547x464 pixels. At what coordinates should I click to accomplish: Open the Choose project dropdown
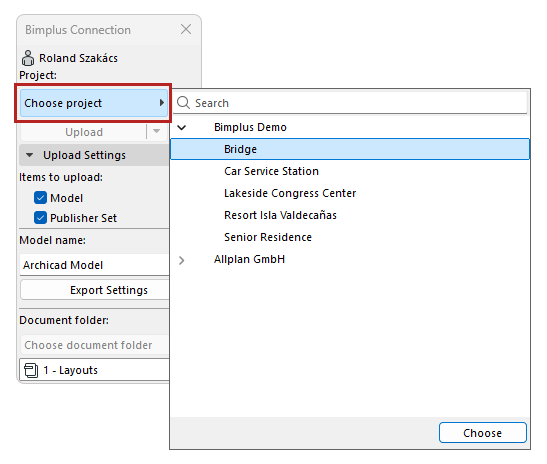click(x=94, y=103)
